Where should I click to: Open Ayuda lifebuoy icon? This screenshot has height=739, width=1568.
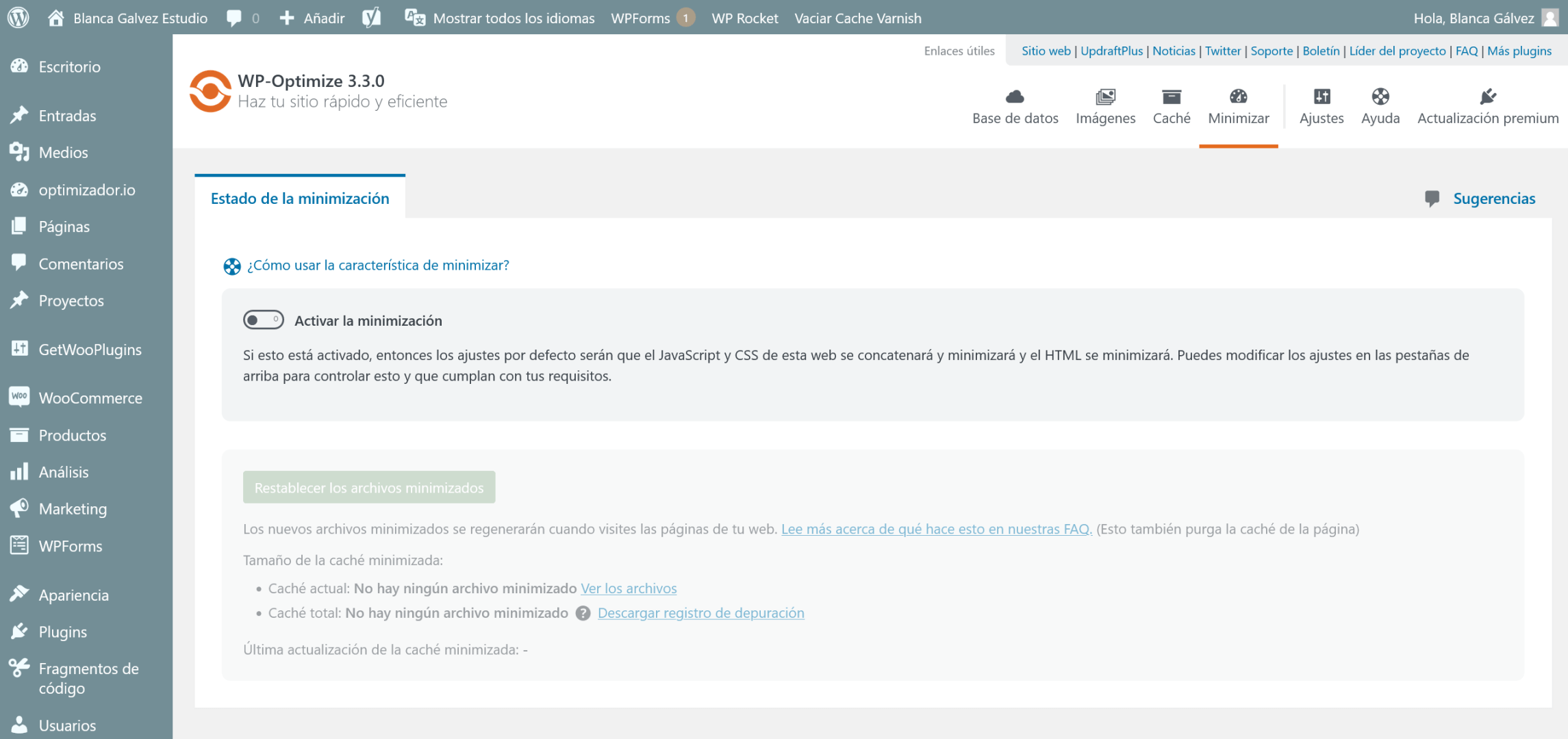tap(1380, 96)
